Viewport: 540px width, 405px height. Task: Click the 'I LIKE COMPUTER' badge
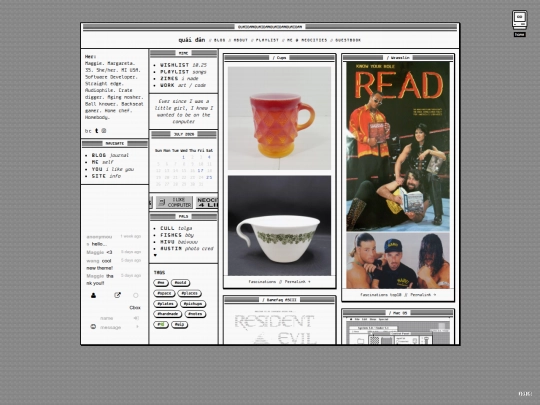coord(174,202)
